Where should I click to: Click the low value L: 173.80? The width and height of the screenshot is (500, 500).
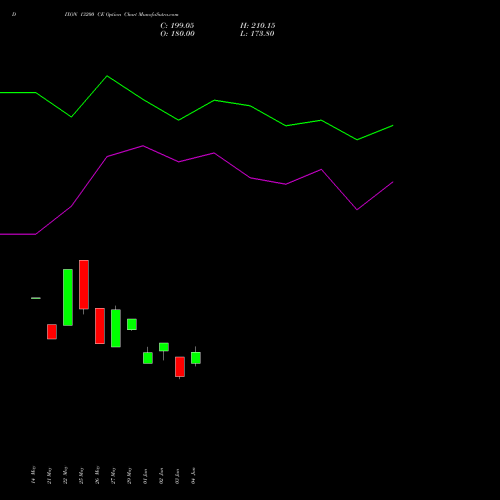coord(257,34)
